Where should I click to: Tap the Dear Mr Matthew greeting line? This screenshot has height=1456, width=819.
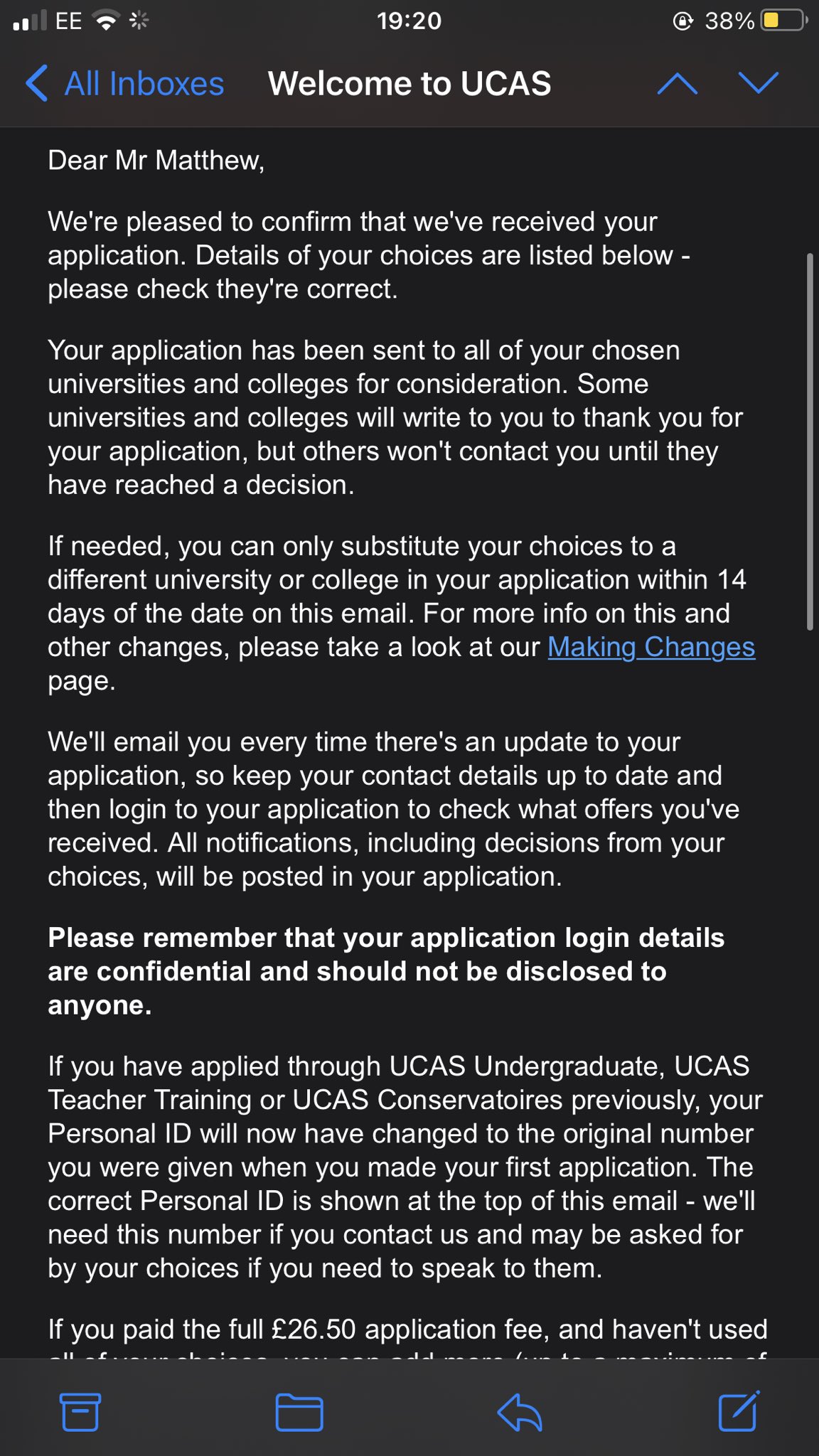[x=156, y=161]
